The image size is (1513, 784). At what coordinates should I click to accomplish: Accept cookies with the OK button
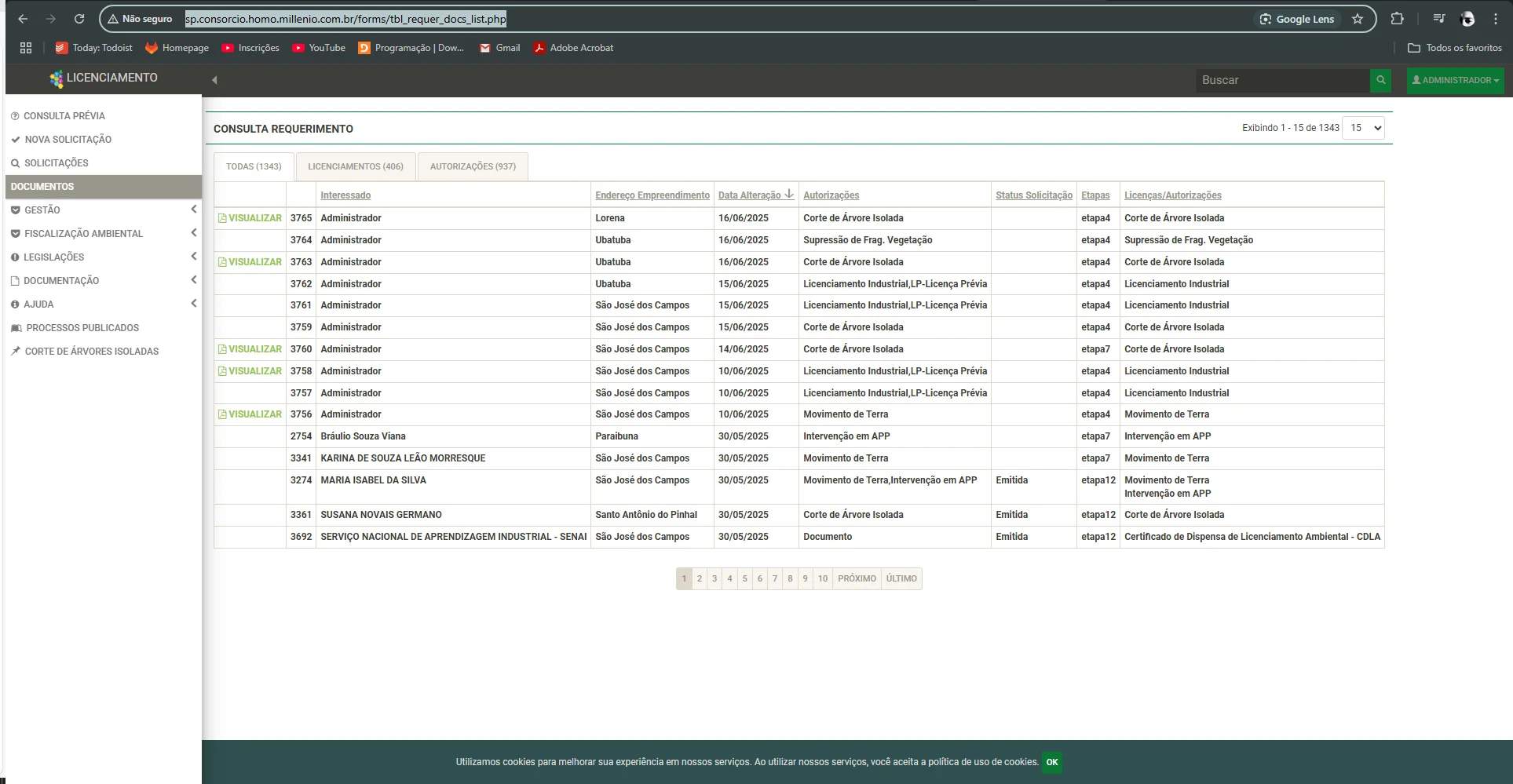(x=1052, y=762)
